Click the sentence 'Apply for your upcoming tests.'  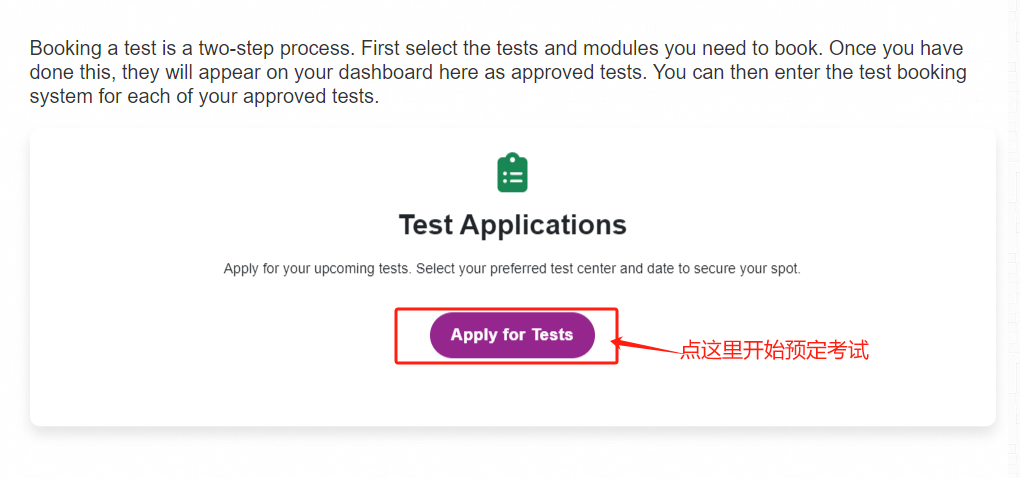[x=318, y=269]
